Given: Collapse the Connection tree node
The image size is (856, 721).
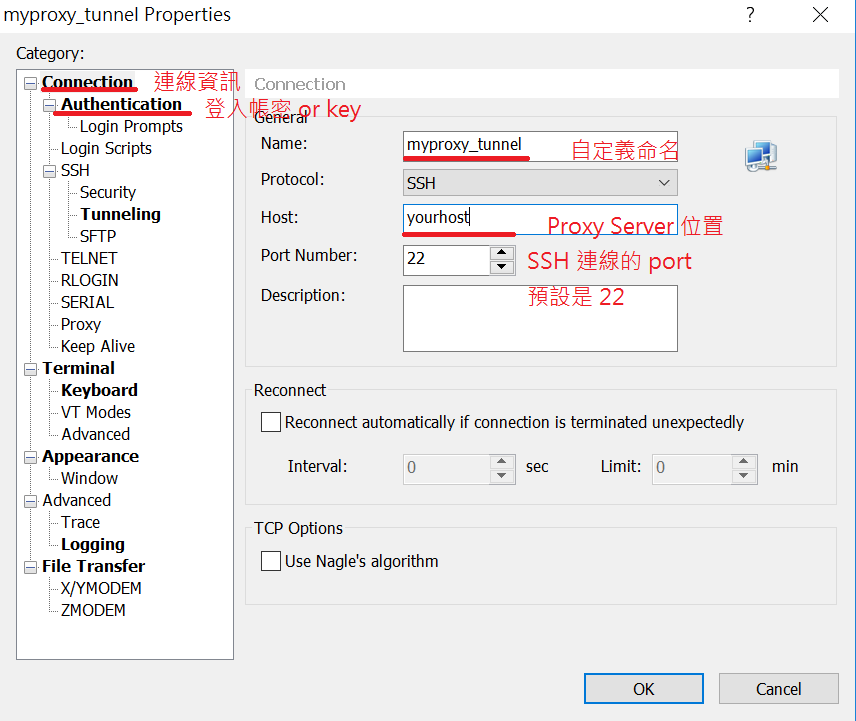Looking at the screenshot, I should 31,83.
